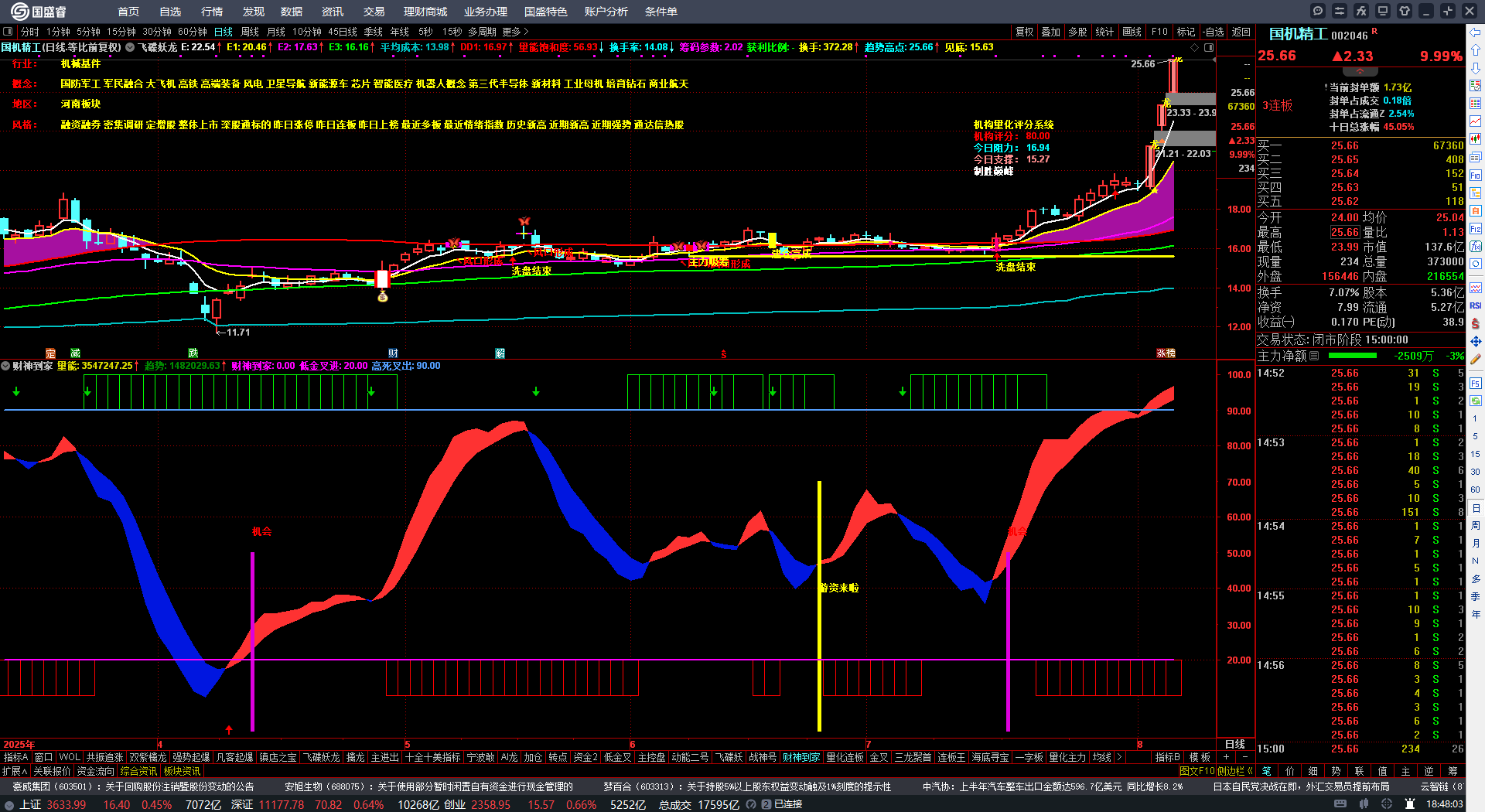Open the 模板 template selector
1485x812 pixels.
tap(1200, 757)
